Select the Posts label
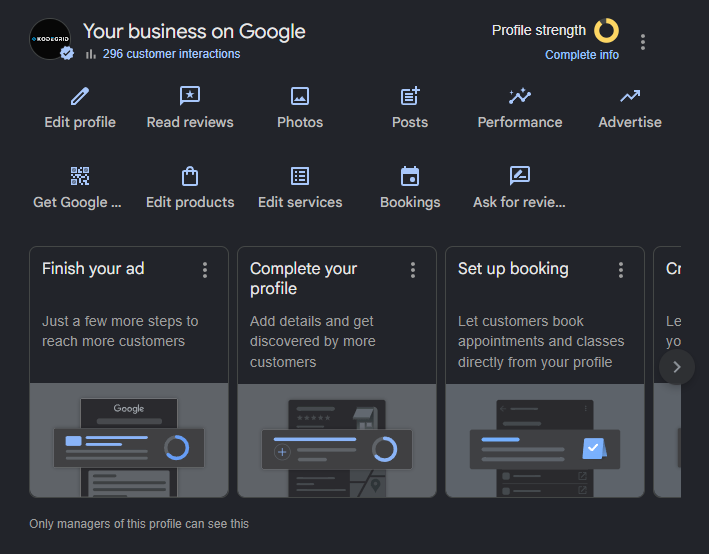The width and height of the screenshot is (709, 554). coord(410,122)
